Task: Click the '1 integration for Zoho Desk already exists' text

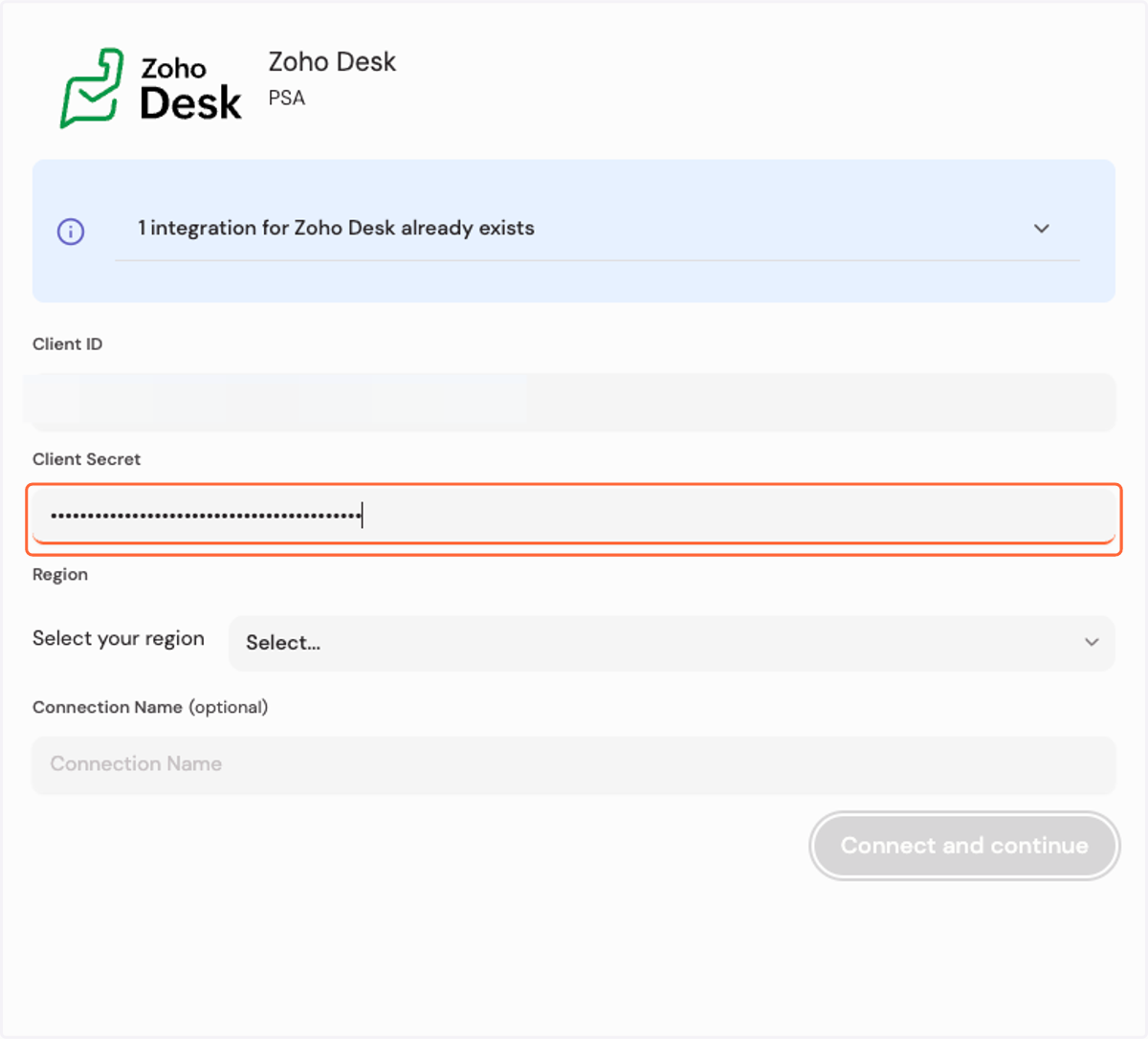Action: coord(336,228)
